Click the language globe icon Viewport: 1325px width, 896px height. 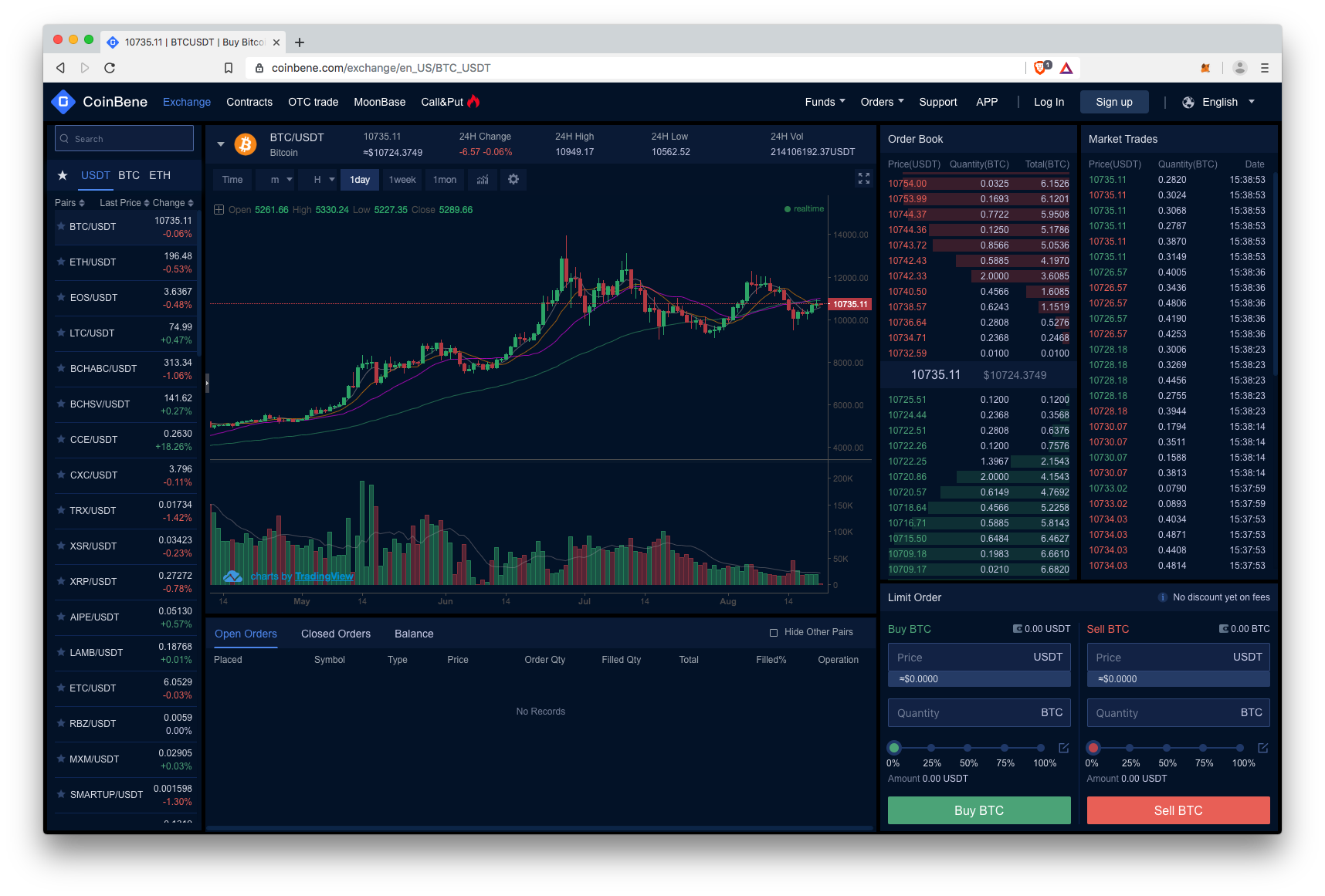tap(1188, 102)
